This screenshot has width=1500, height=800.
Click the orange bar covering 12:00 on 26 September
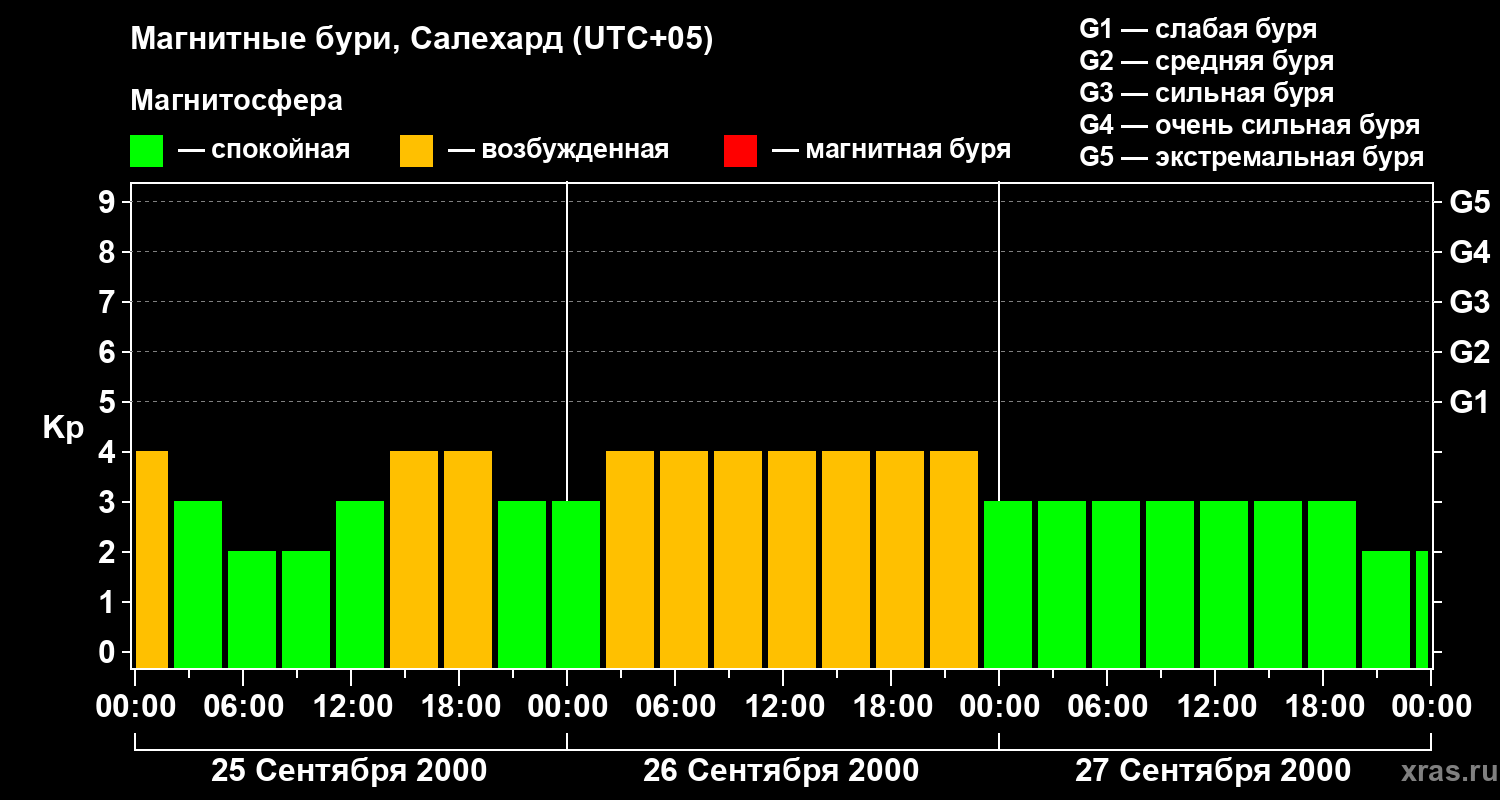tap(792, 560)
